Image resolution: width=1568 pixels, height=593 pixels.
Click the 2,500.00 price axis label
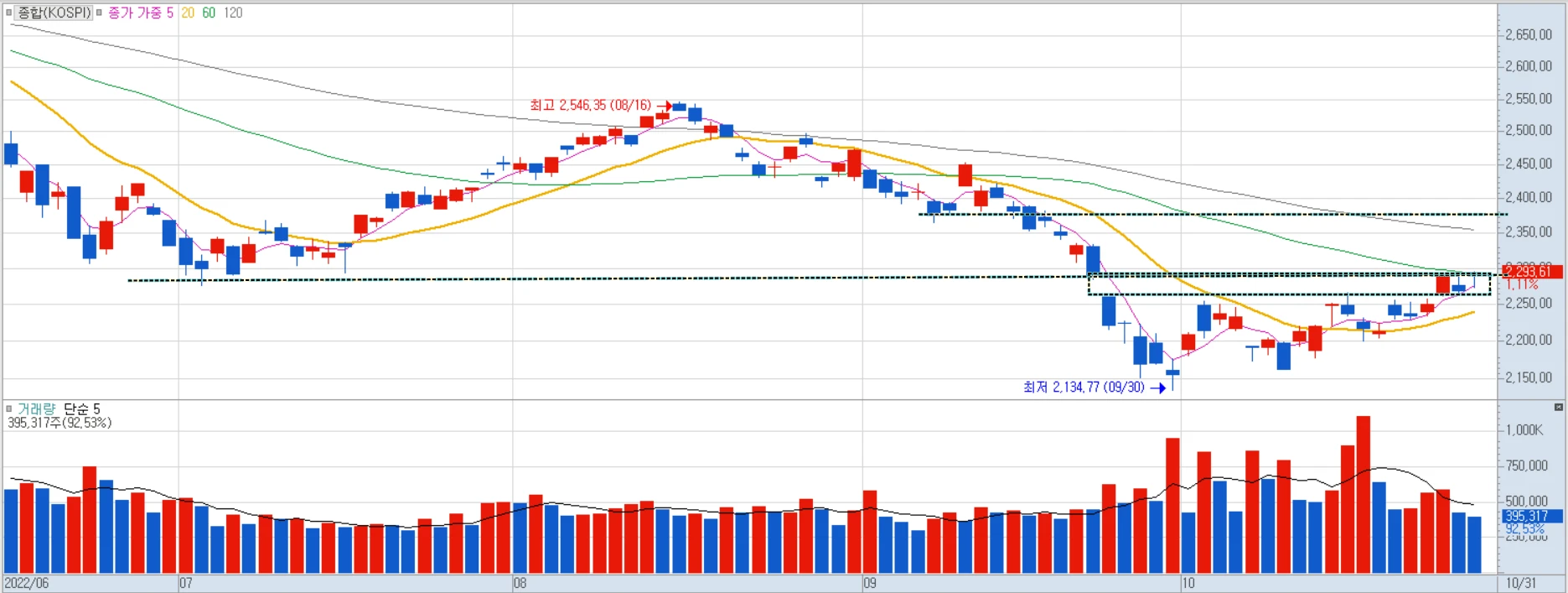pyautogui.click(x=1529, y=131)
